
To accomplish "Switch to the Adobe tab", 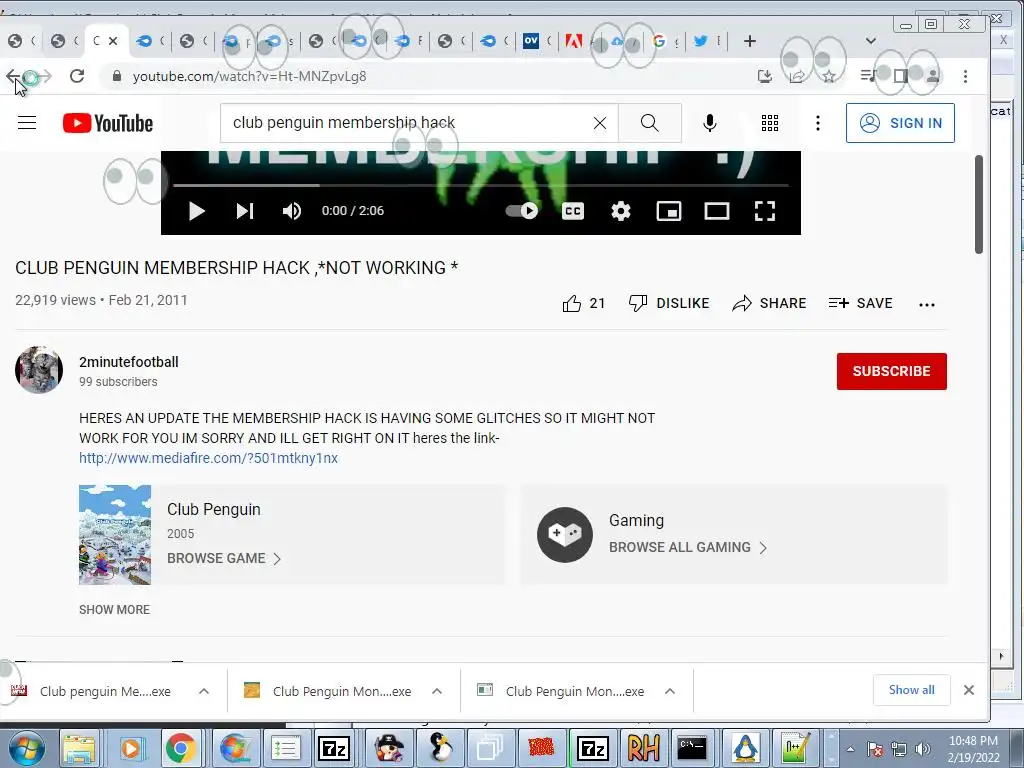I will (579, 41).
